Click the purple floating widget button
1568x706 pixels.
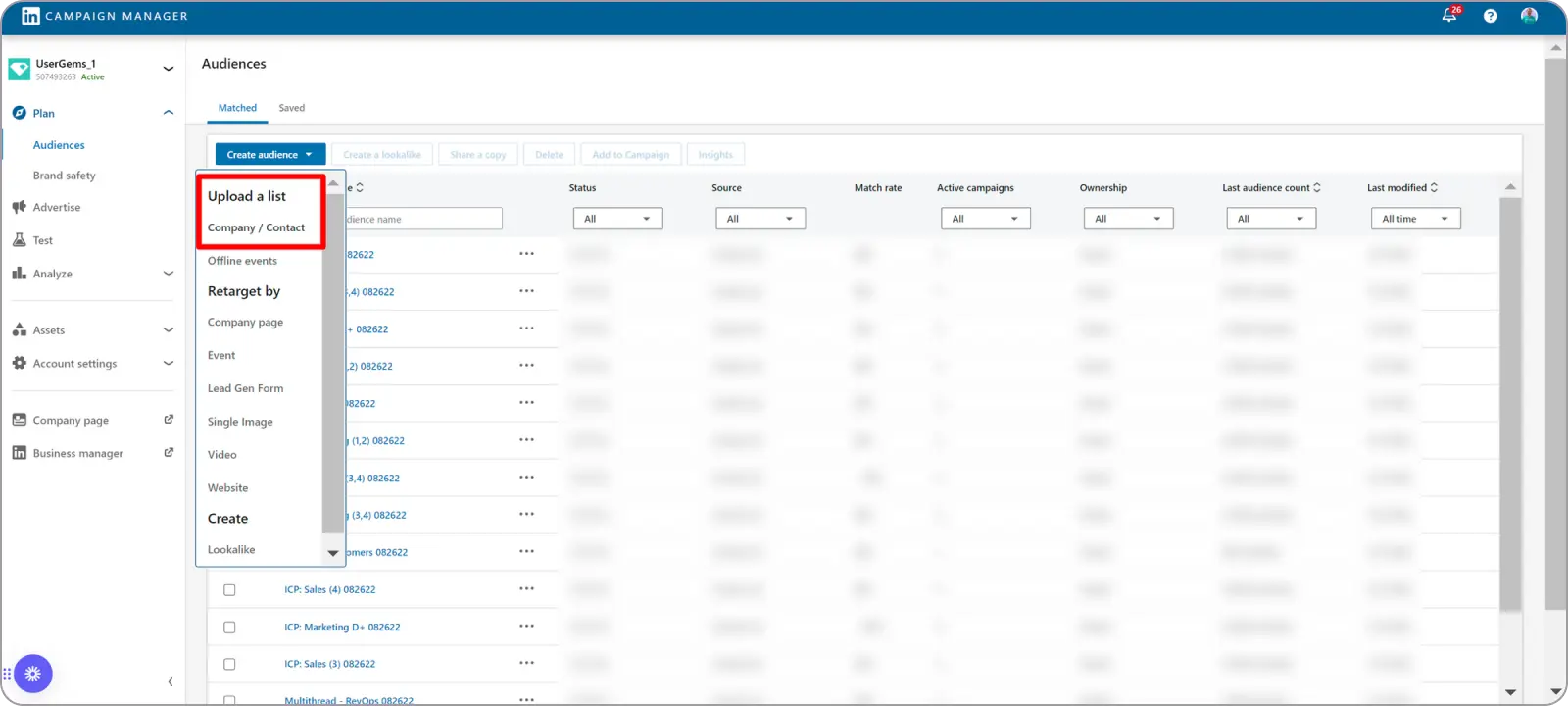click(x=33, y=674)
